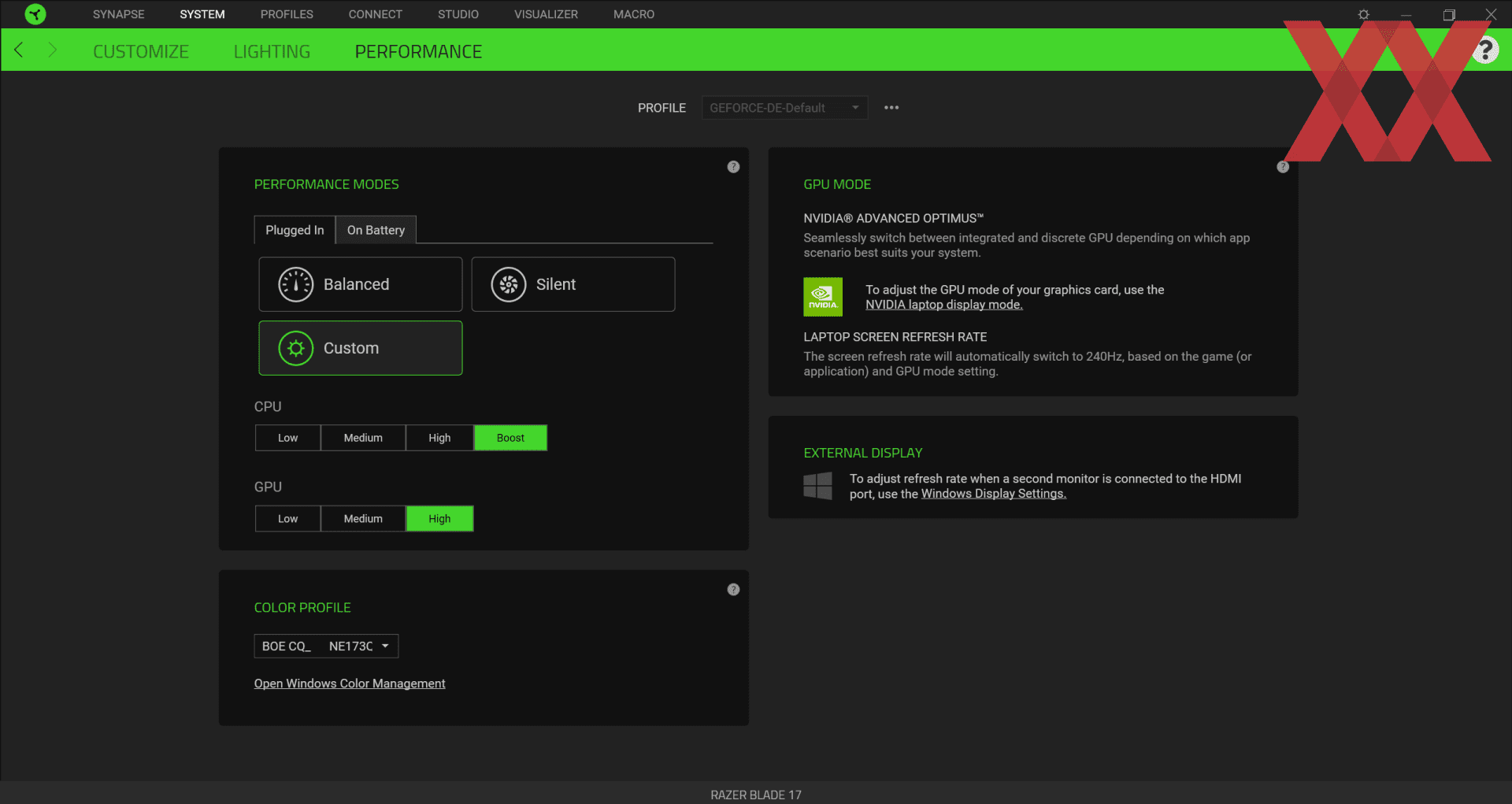Click the RAZER BLADE 17 device label
The image size is (1512, 804).
(756, 795)
